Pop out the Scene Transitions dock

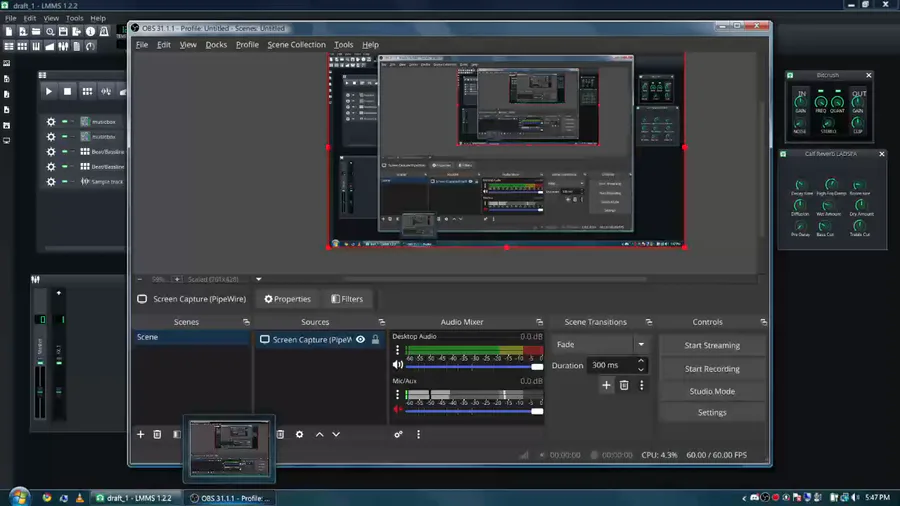[649, 322]
